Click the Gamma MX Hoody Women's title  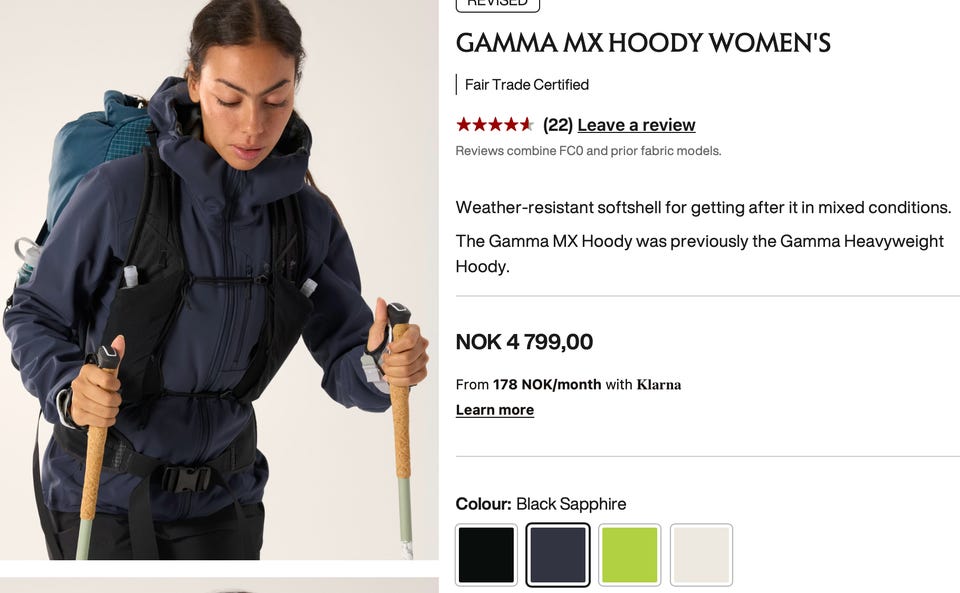tap(643, 43)
